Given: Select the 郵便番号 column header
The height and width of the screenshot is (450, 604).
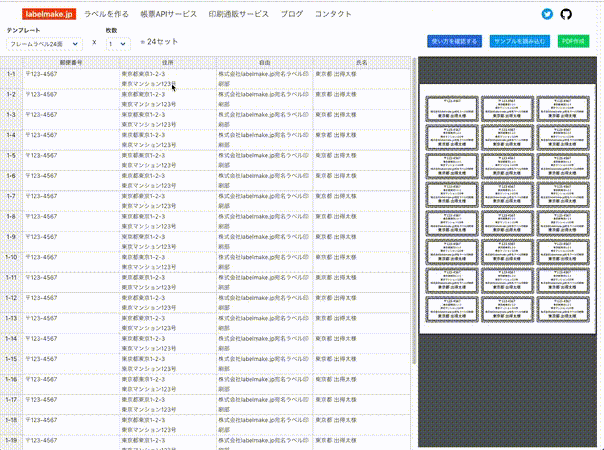Looking at the screenshot, I should [71, 62].
